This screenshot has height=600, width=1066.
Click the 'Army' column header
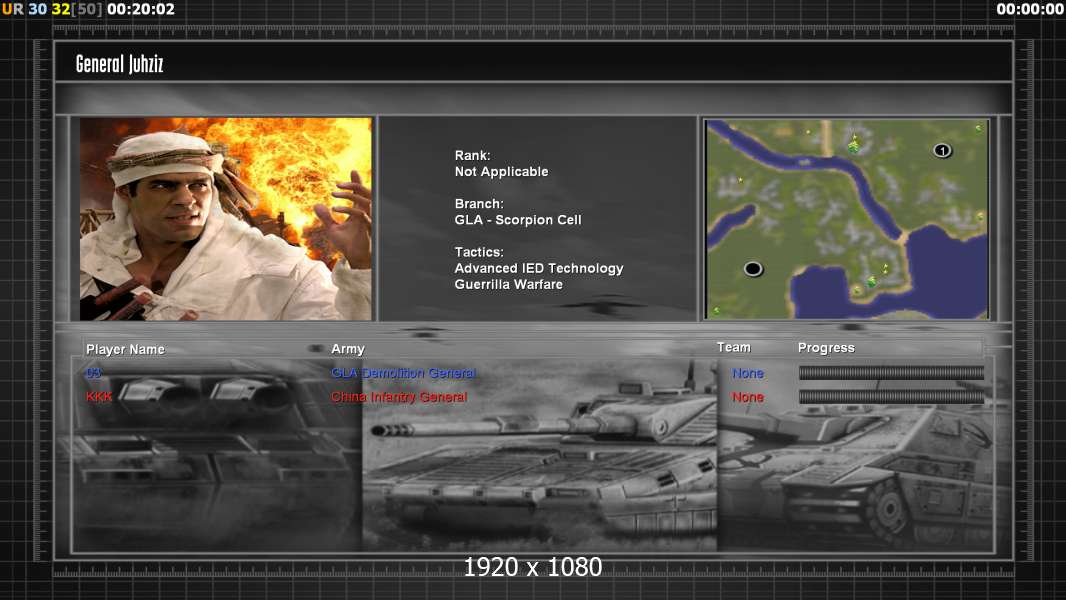348,349
